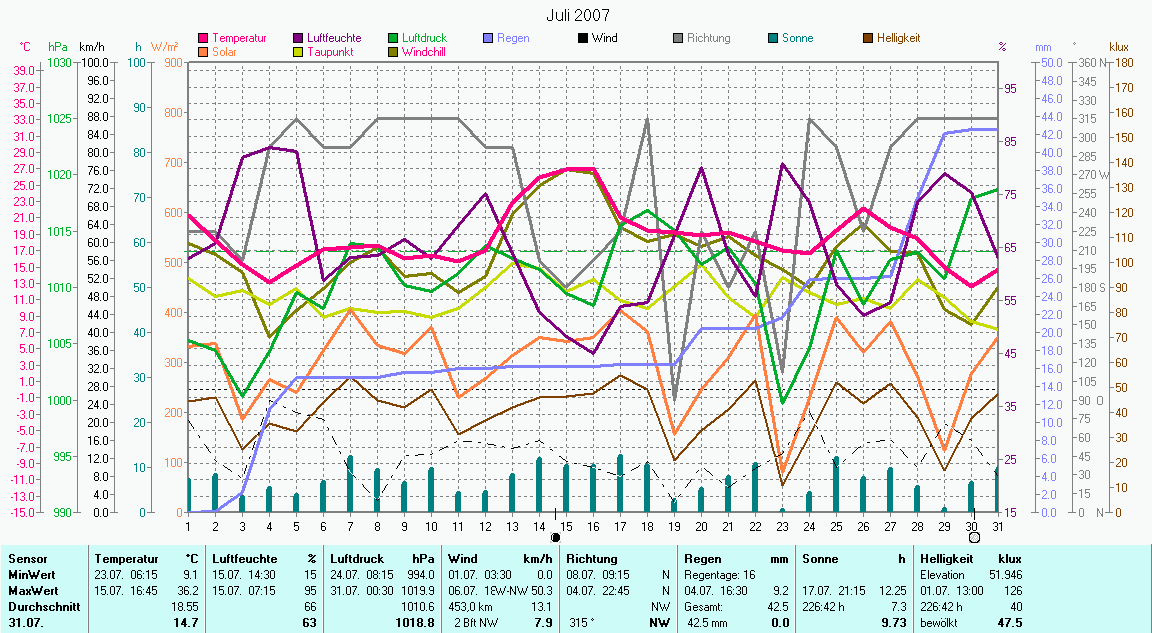
Task: Select the gray Richtung legend marker
Action: click(679, 39)
